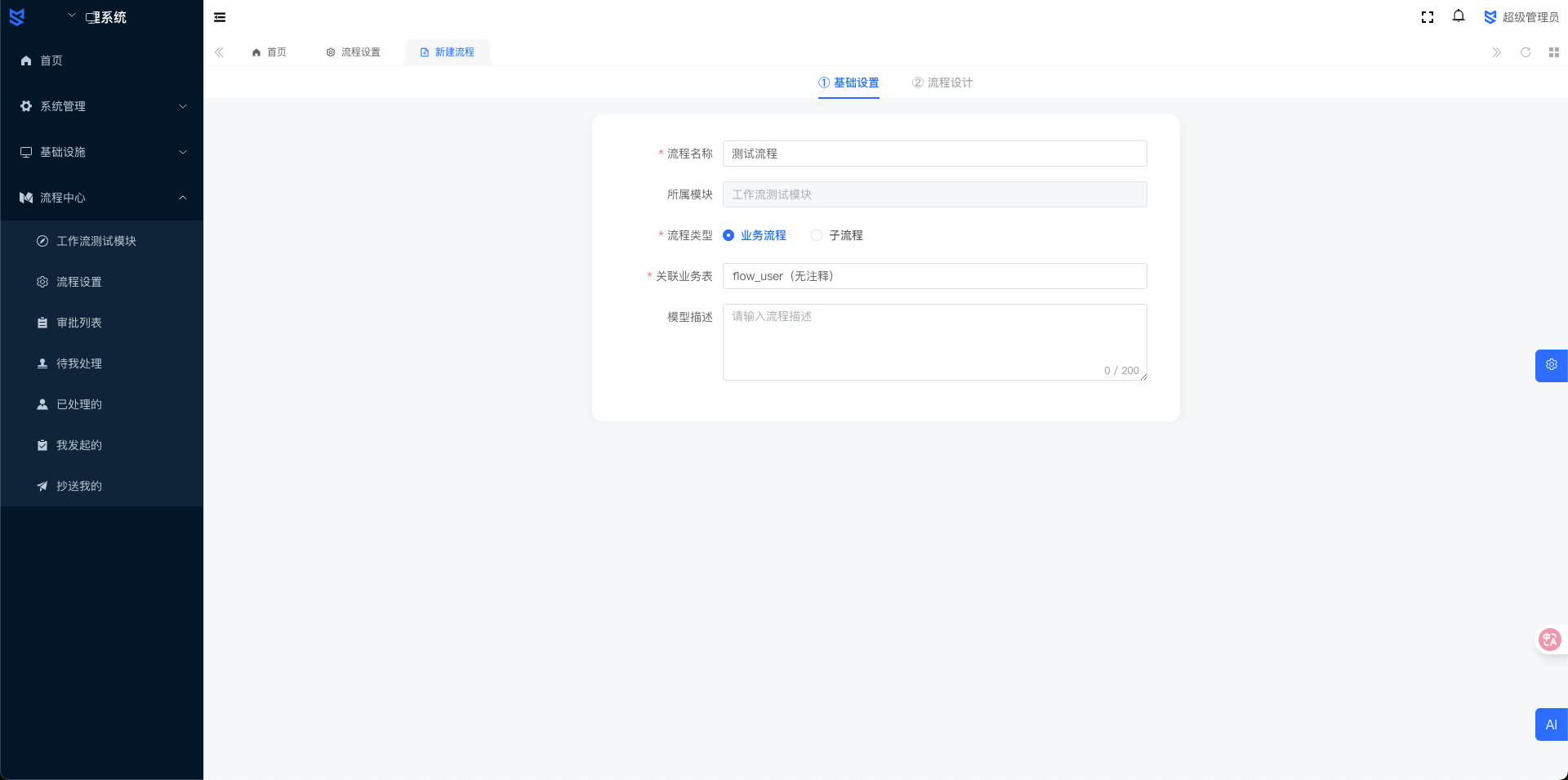The image size is (1568, 780).
Task: Expand the 系统管理 menu
Action: [x=102, y=106]
